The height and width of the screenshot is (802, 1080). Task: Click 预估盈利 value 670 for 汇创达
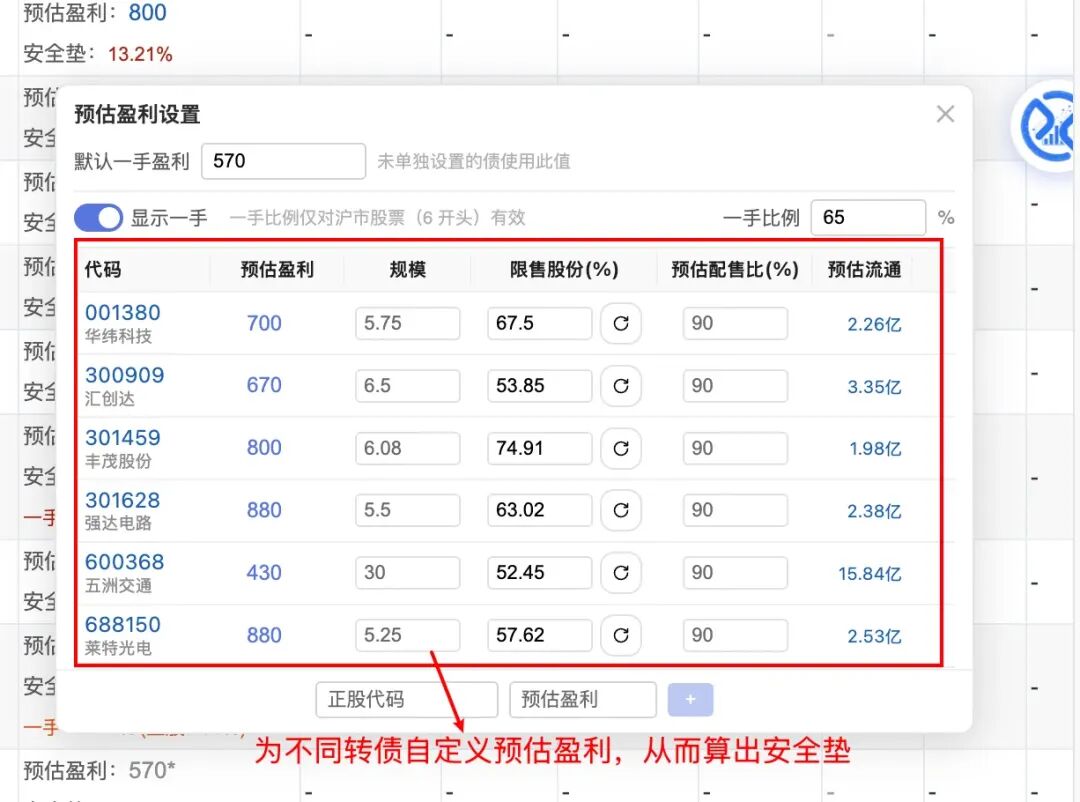pos(264,385)
